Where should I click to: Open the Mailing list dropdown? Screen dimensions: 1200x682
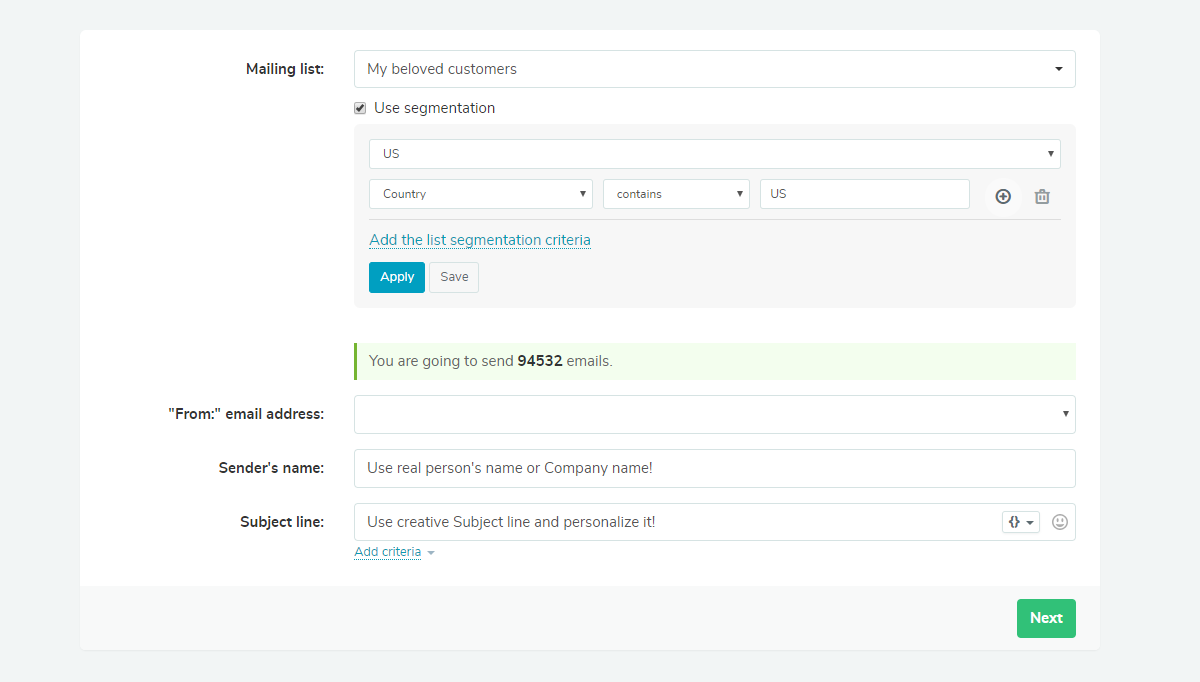point(714,69)
